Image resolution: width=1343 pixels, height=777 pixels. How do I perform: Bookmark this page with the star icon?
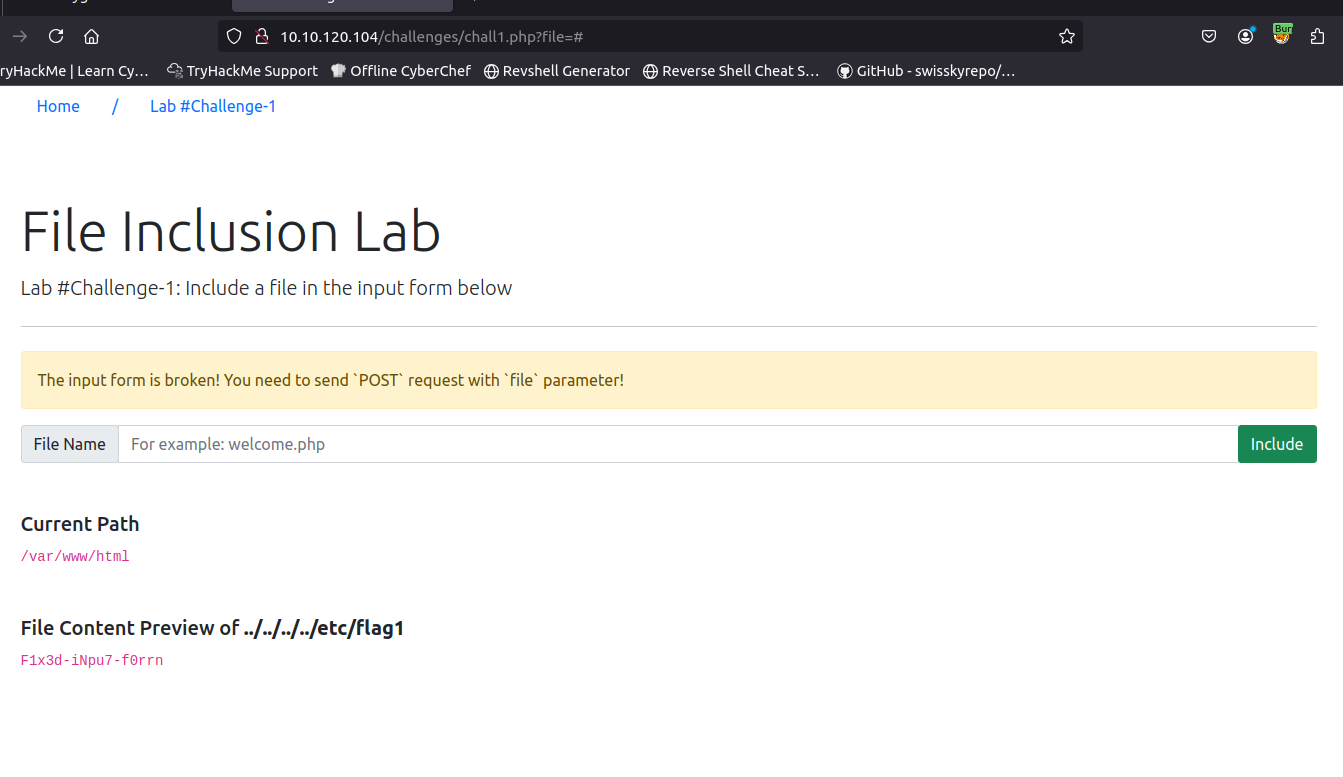[1067, 36]
